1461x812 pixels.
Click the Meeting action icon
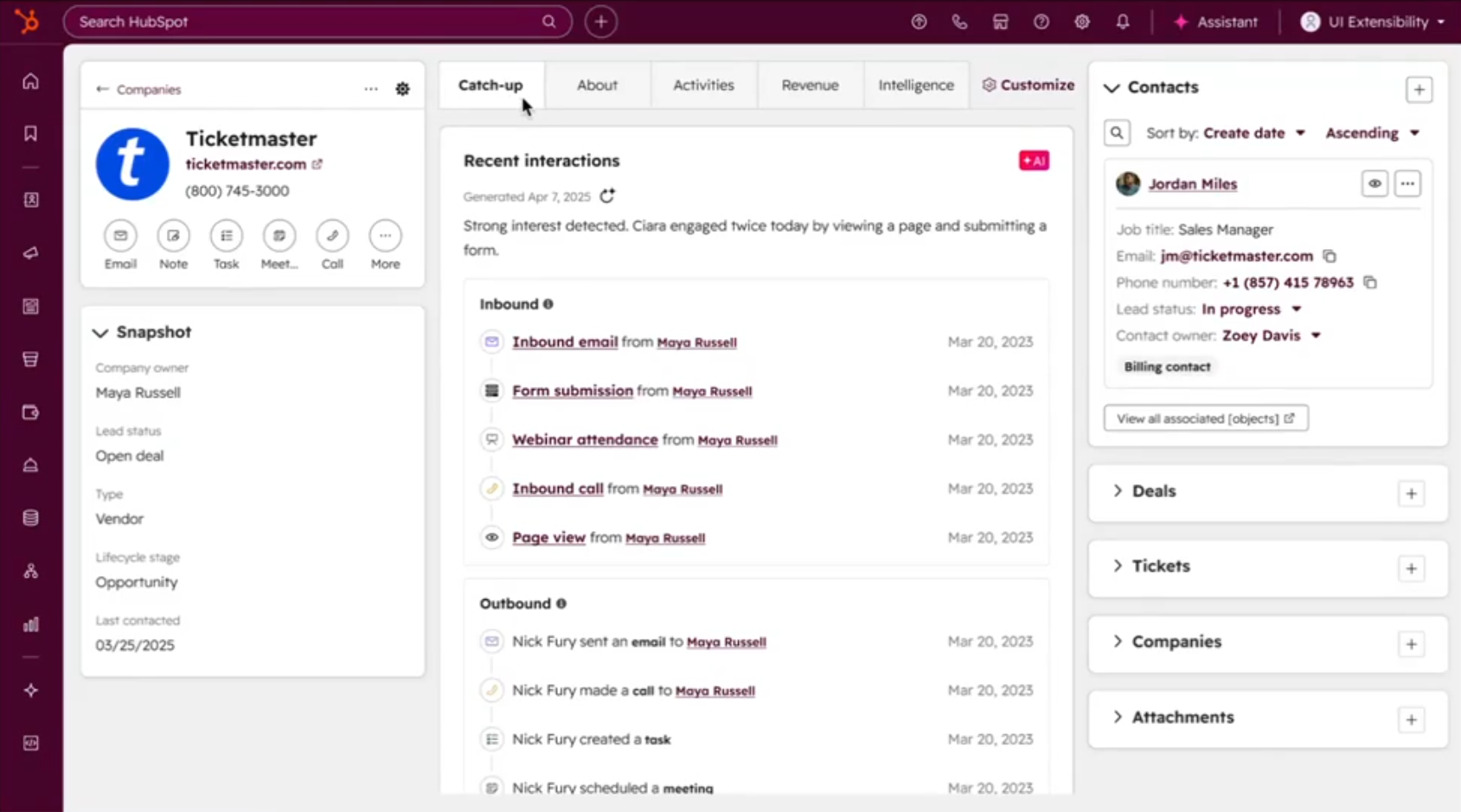click(x=279, y=235)
